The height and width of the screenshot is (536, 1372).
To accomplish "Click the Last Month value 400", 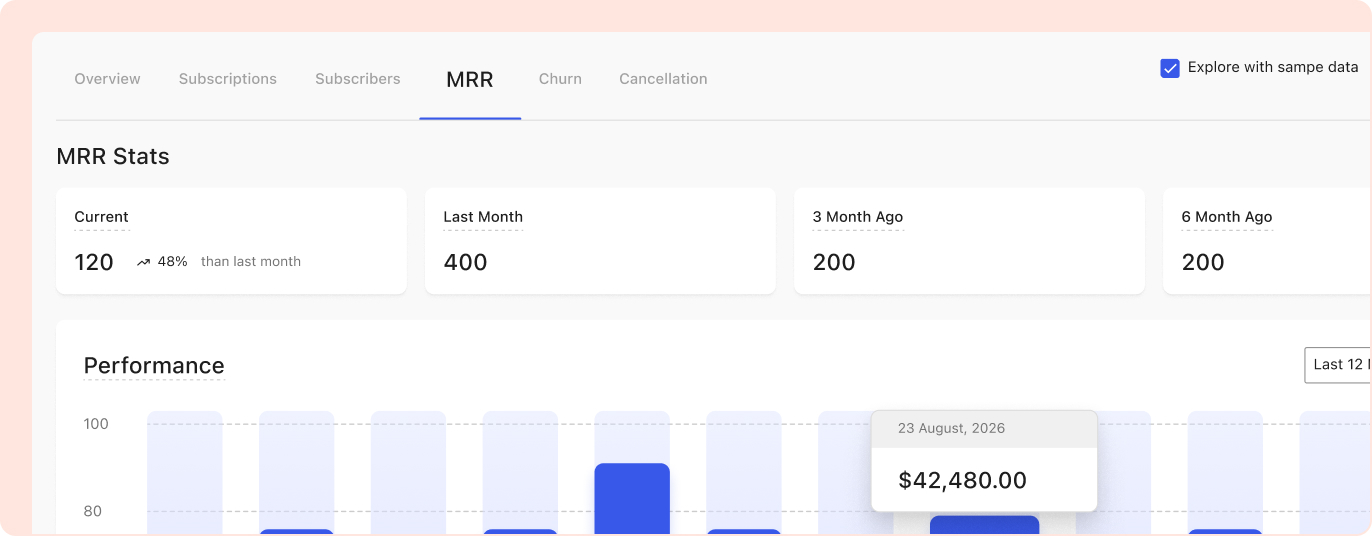I will [465, 262].
